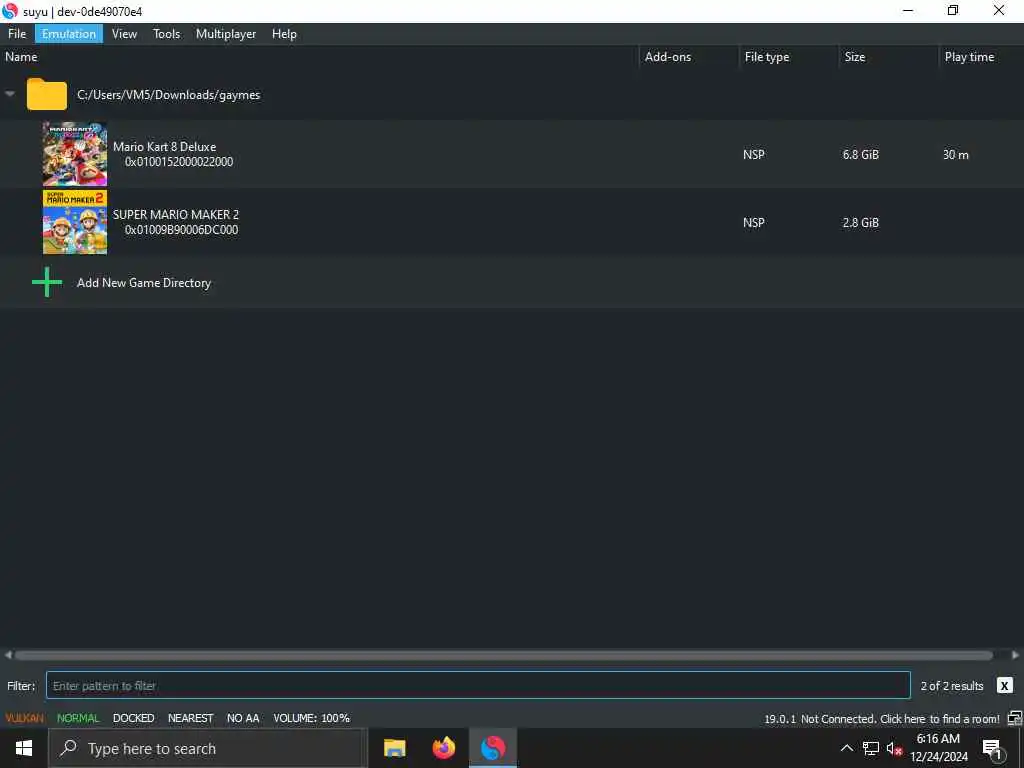Click the 30 m play time value

coord(955,155)
